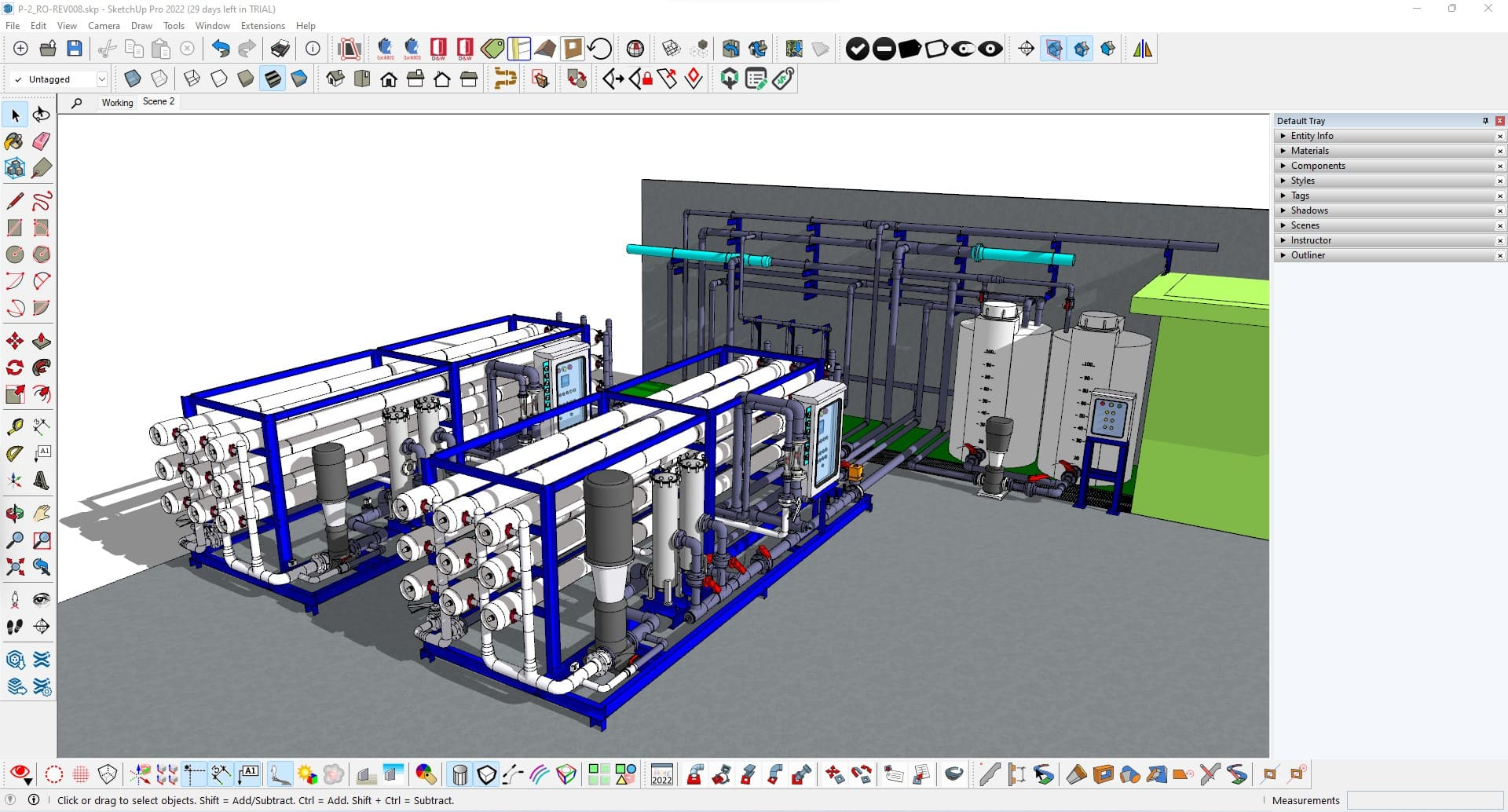1508x812 pixels.
Task: Open the Draw menu
Action: coord(141,26)
